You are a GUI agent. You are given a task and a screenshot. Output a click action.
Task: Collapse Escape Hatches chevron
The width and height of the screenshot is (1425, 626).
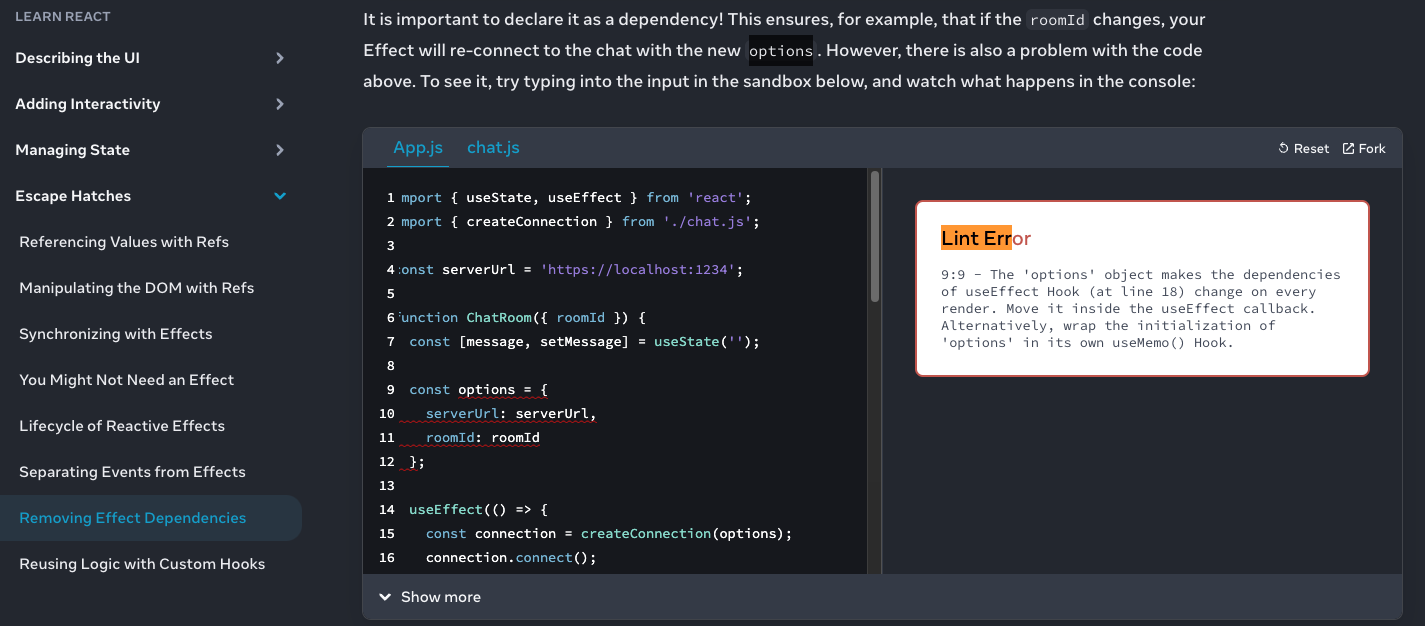click(280, 196)
